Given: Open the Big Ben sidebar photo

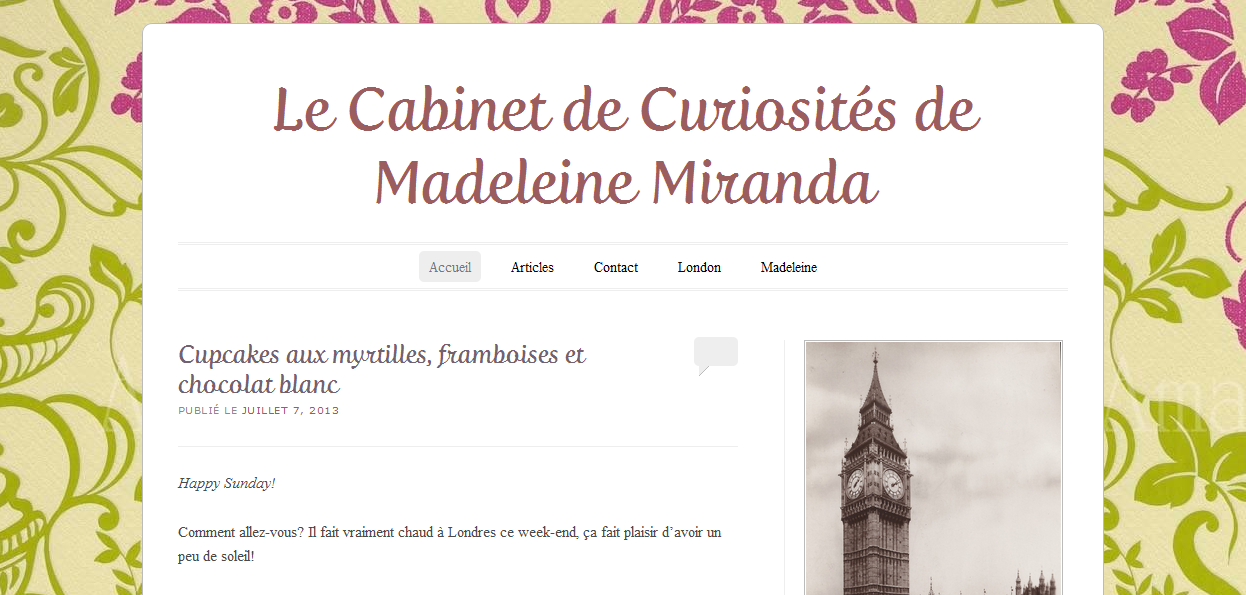Looking at the screenshot, I should tap(933, 468).
